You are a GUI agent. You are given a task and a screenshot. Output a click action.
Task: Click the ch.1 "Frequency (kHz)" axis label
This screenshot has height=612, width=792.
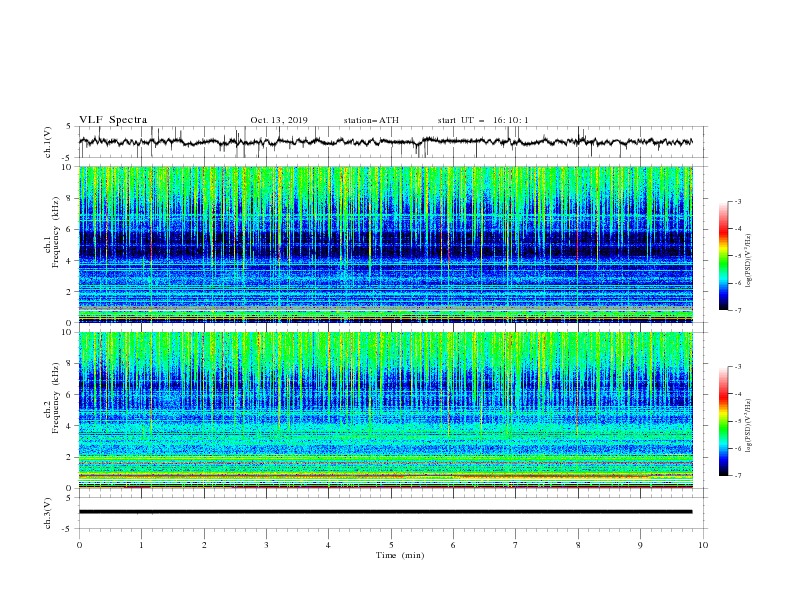pos(56,233)
